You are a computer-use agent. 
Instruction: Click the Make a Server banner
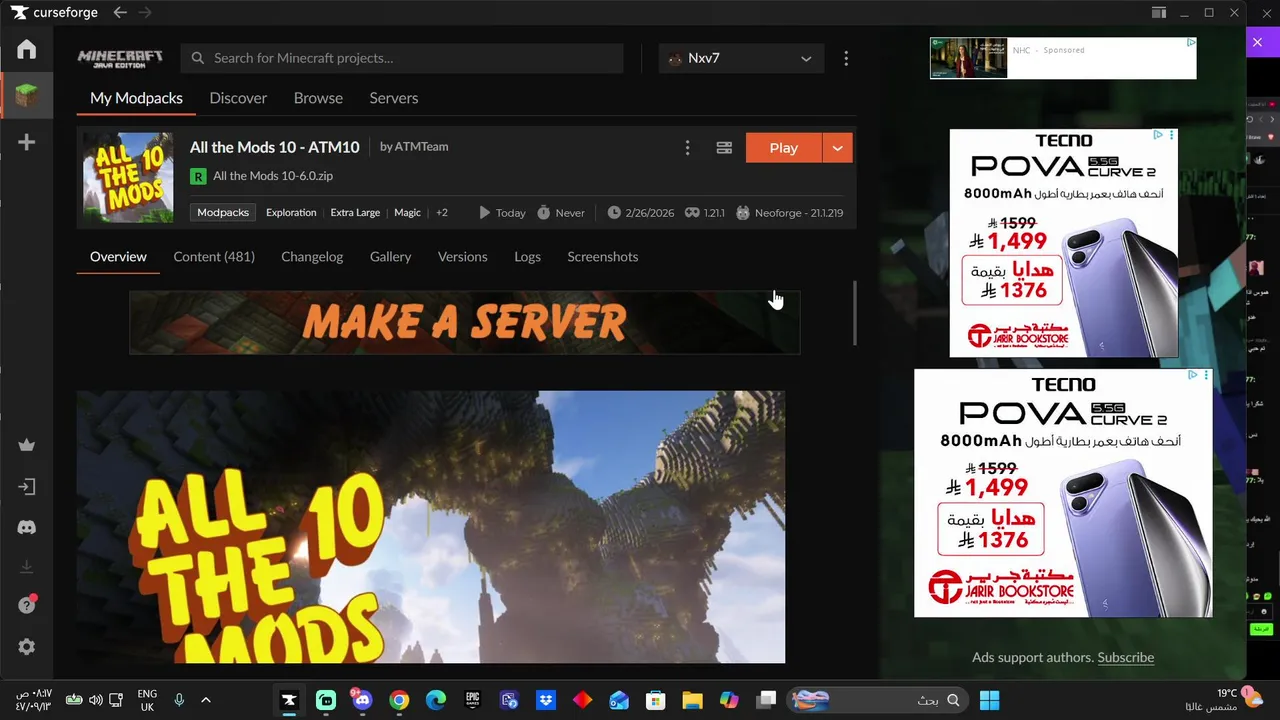point(464,322)
